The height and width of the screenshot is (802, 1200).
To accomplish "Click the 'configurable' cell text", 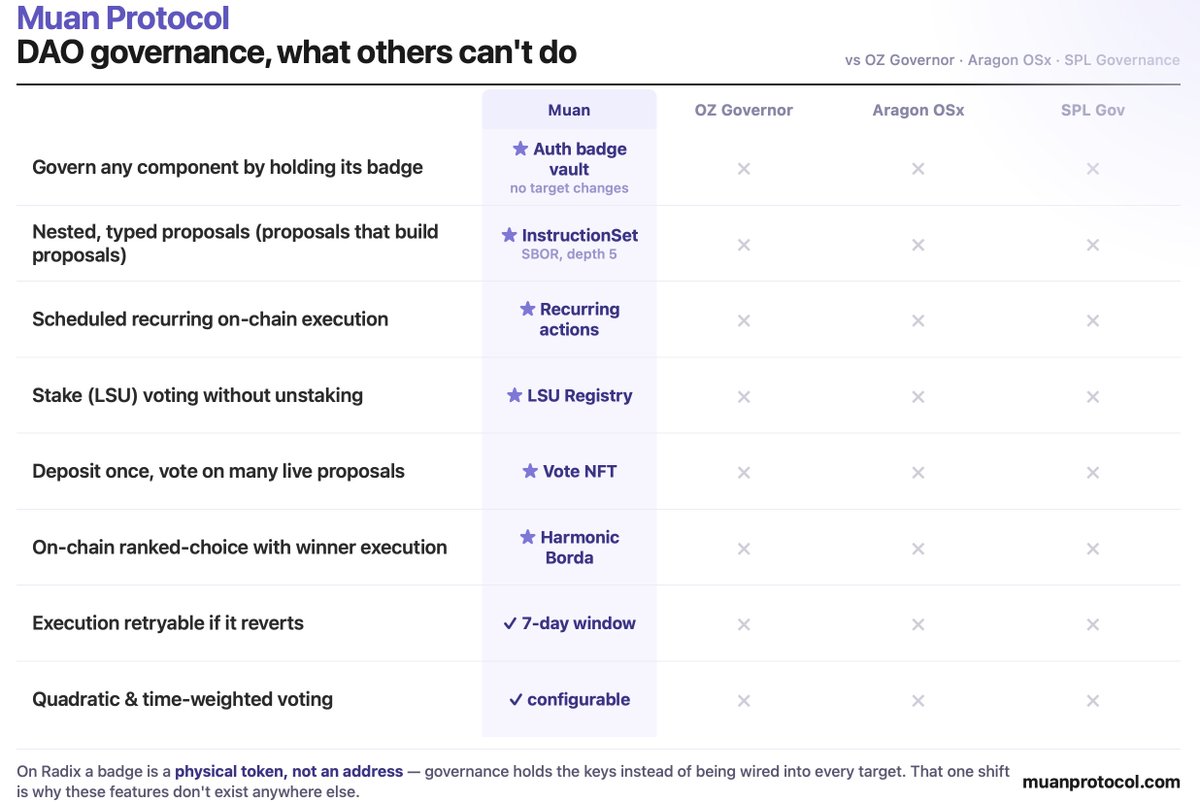I will coord(579,699).
